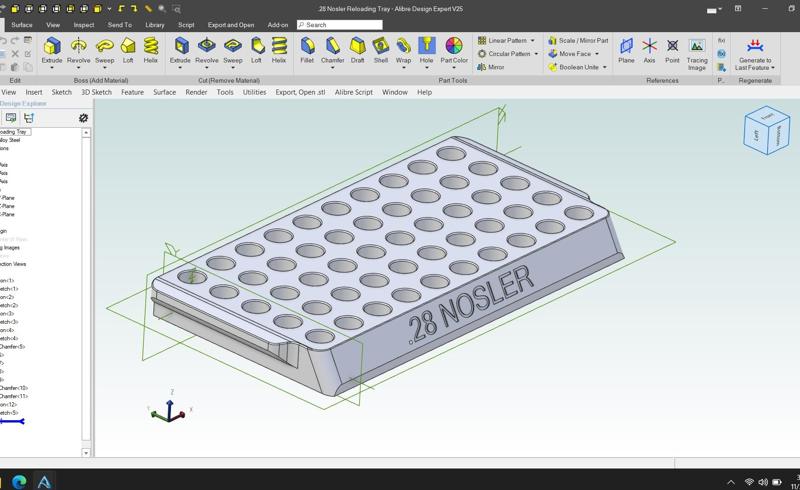Expand the Hole dropdown arrow
This screenshot has height=490, width=800.
(x=427, y=68)
